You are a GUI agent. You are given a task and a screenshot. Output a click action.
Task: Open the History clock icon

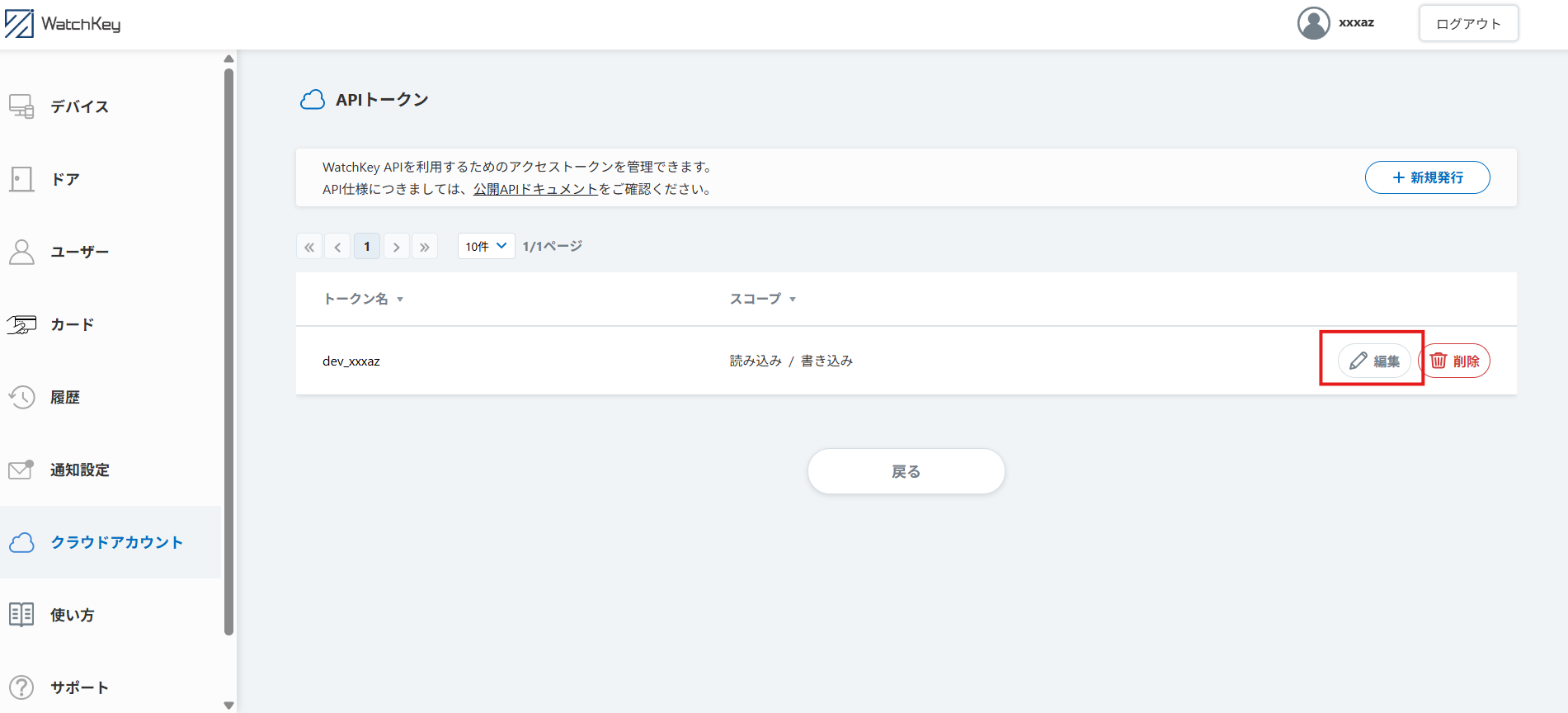pos(21,397)
